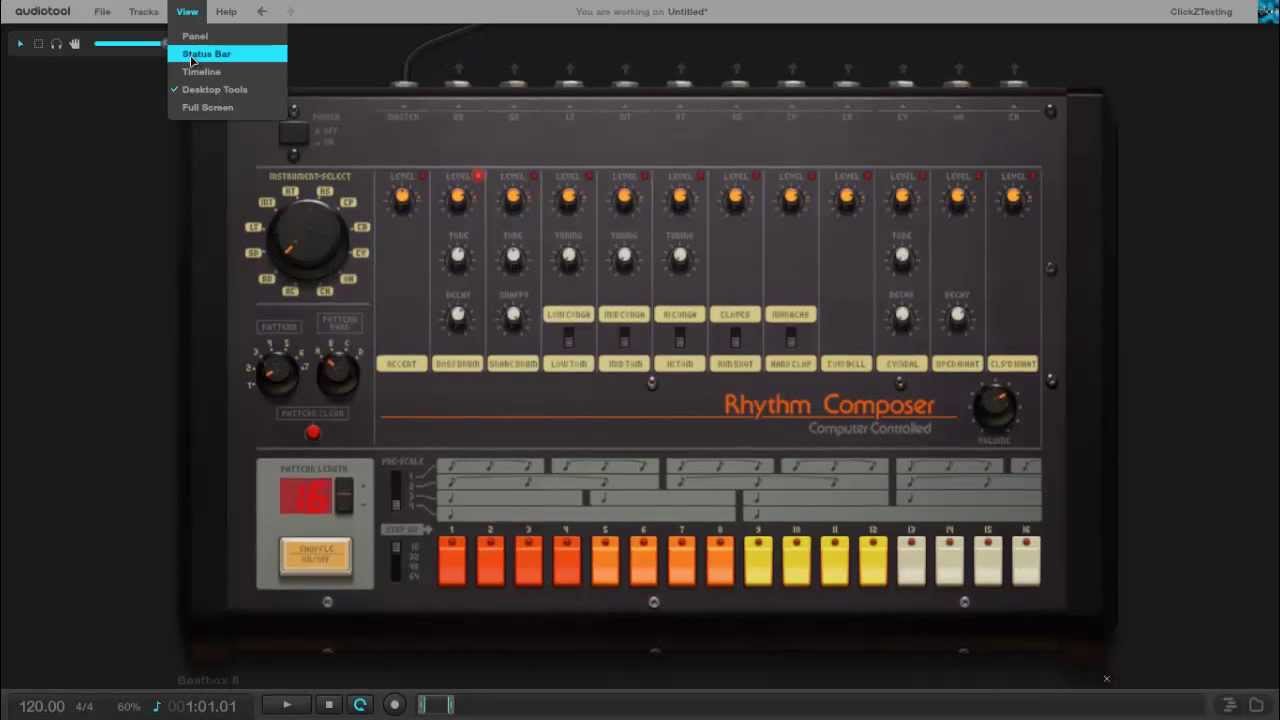Open the File menu
The image size is (1280, 720).
coord(102,12)
